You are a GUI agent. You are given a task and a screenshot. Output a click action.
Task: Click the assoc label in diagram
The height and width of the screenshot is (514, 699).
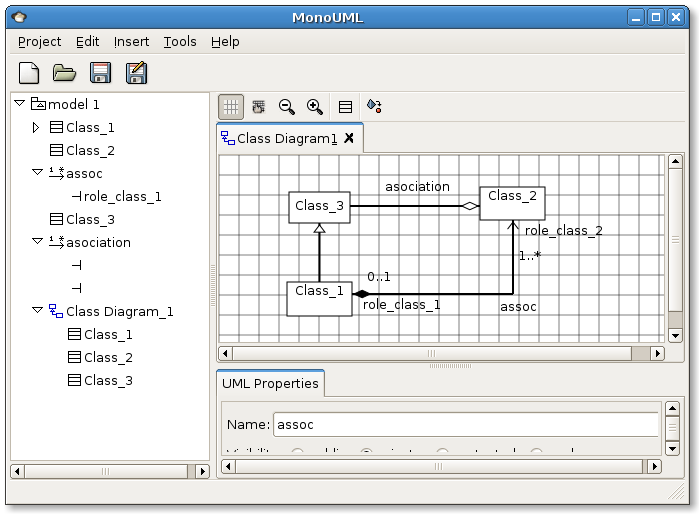(518, 307)
